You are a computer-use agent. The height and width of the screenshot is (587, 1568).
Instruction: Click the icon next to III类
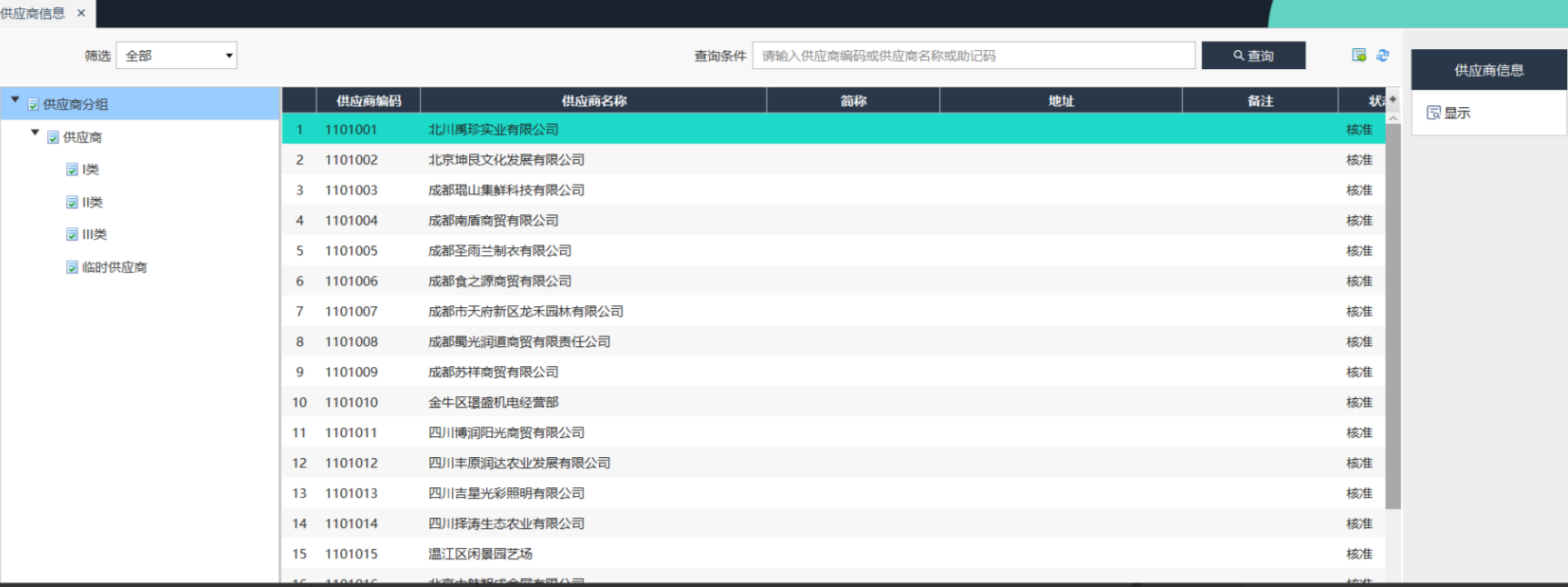click(x=72, y=234)
